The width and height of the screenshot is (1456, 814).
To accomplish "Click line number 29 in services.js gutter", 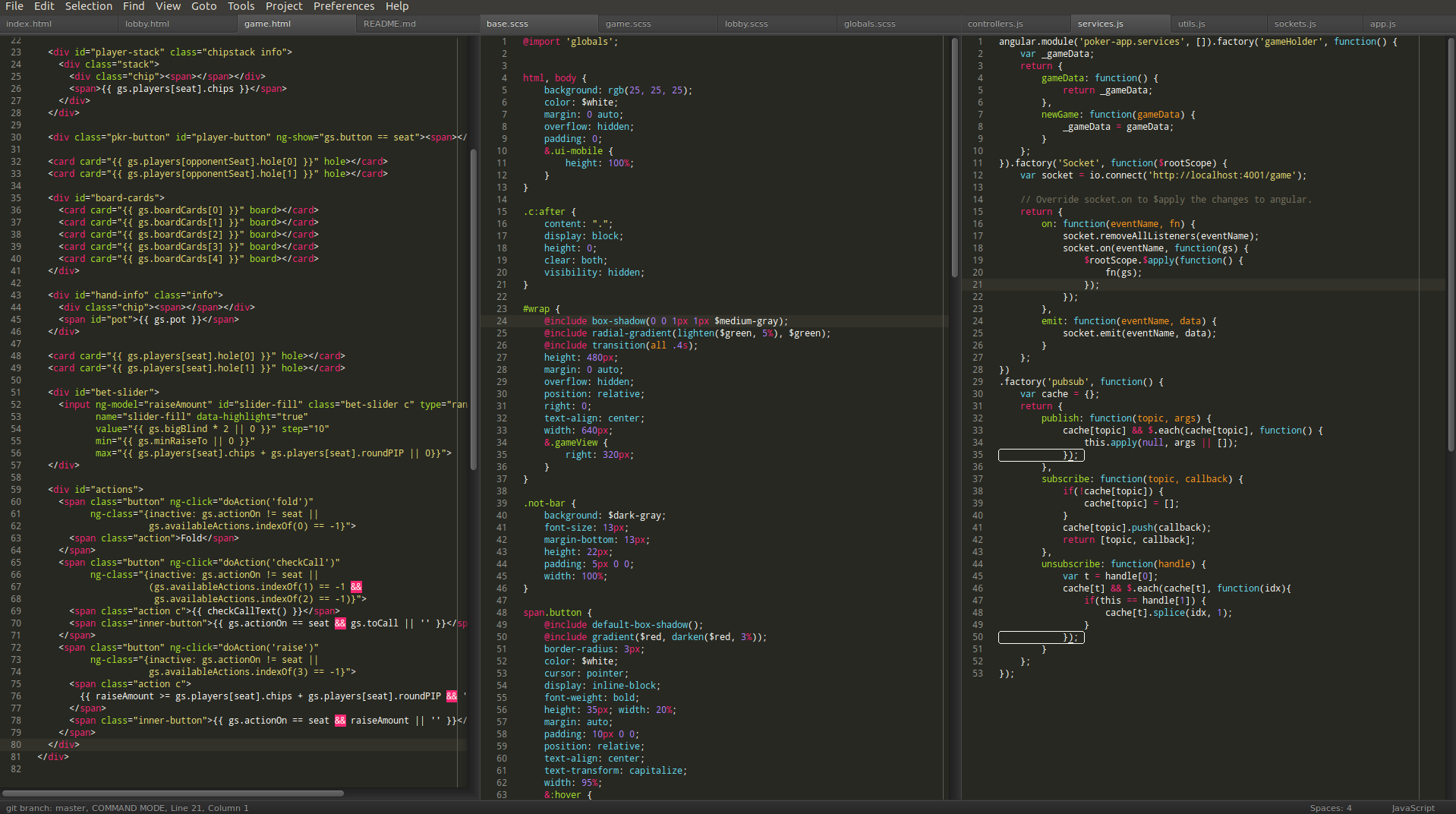I will tap(978, 382).
